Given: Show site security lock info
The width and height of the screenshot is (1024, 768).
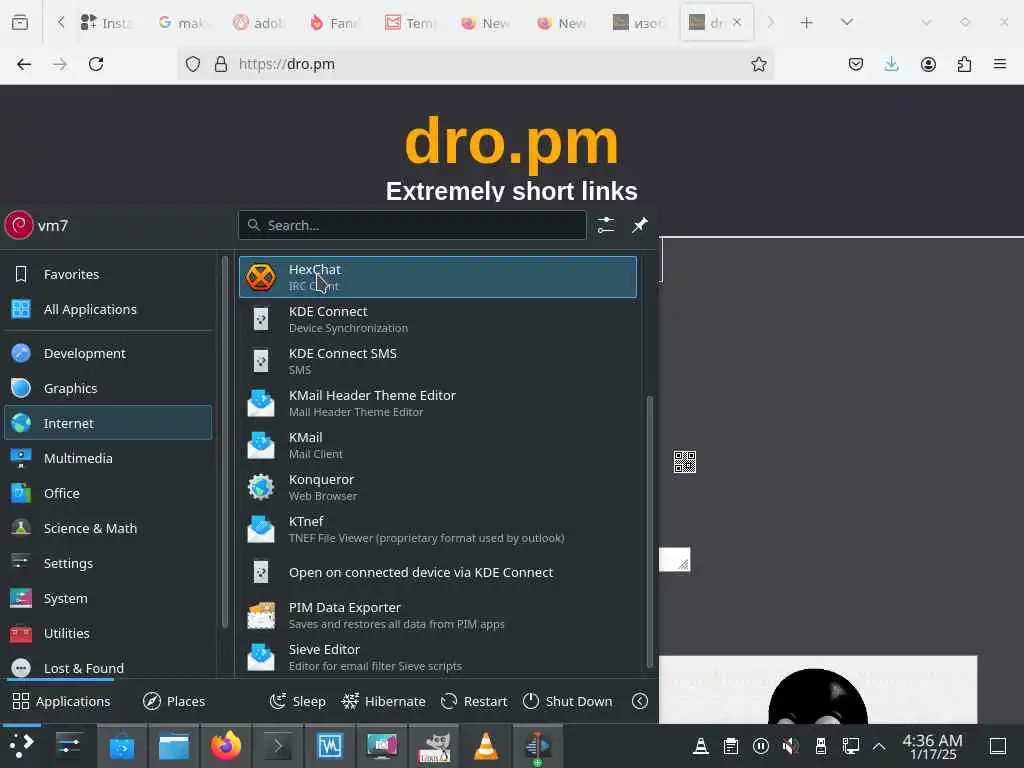Looking at the screenshot, I should pyautogui.click(x=221, y=64).
